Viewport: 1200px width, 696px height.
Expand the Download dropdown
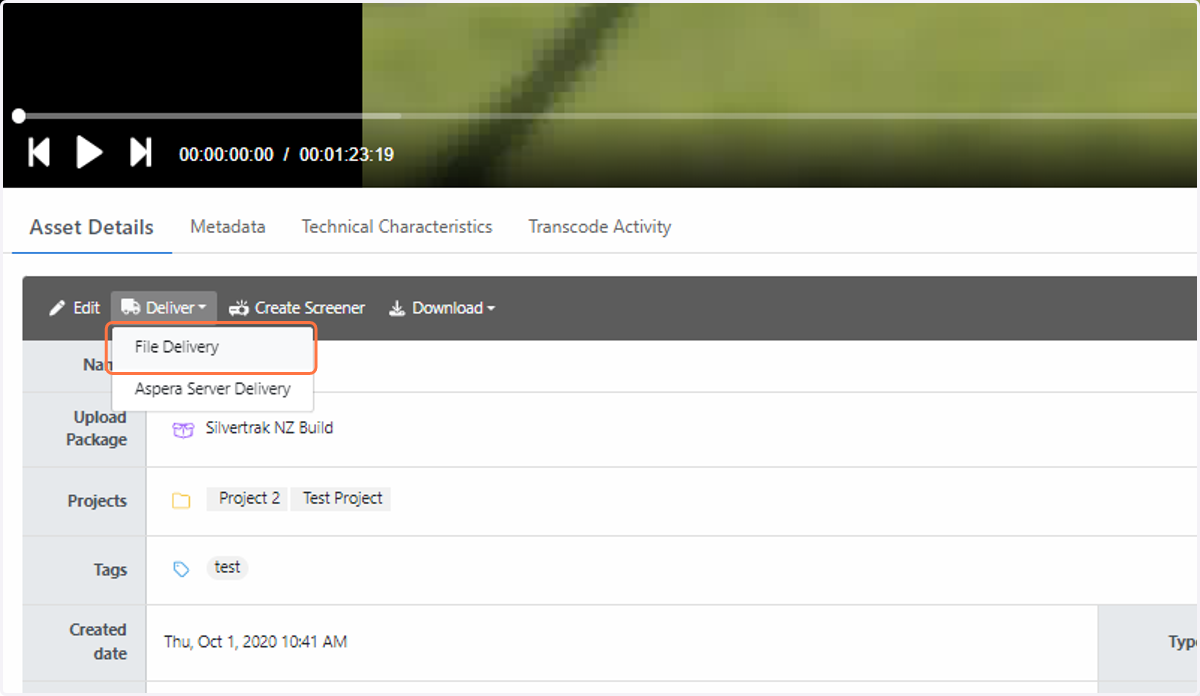[441, 308]
